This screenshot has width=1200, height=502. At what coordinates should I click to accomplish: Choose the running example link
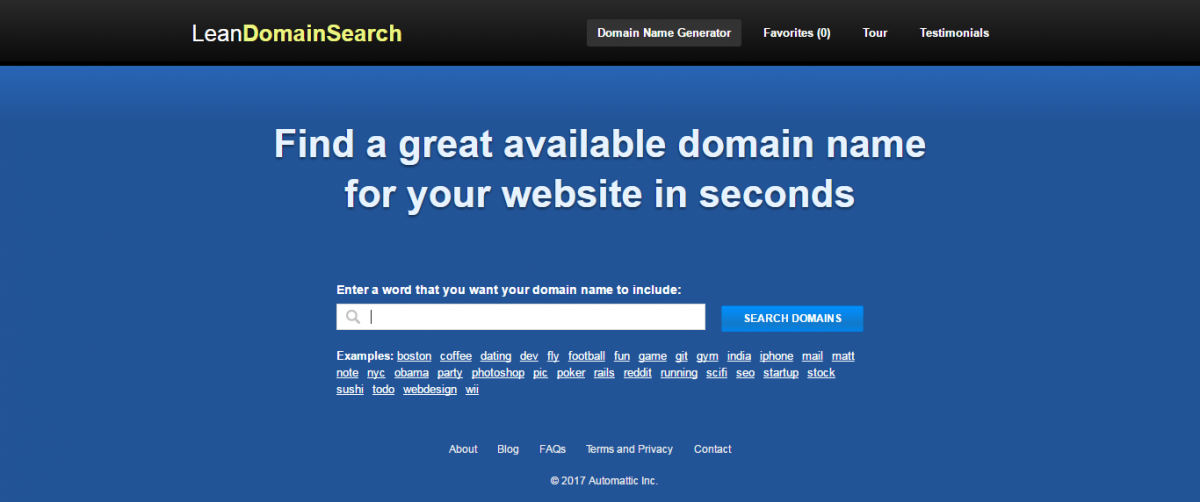[679, 373]
